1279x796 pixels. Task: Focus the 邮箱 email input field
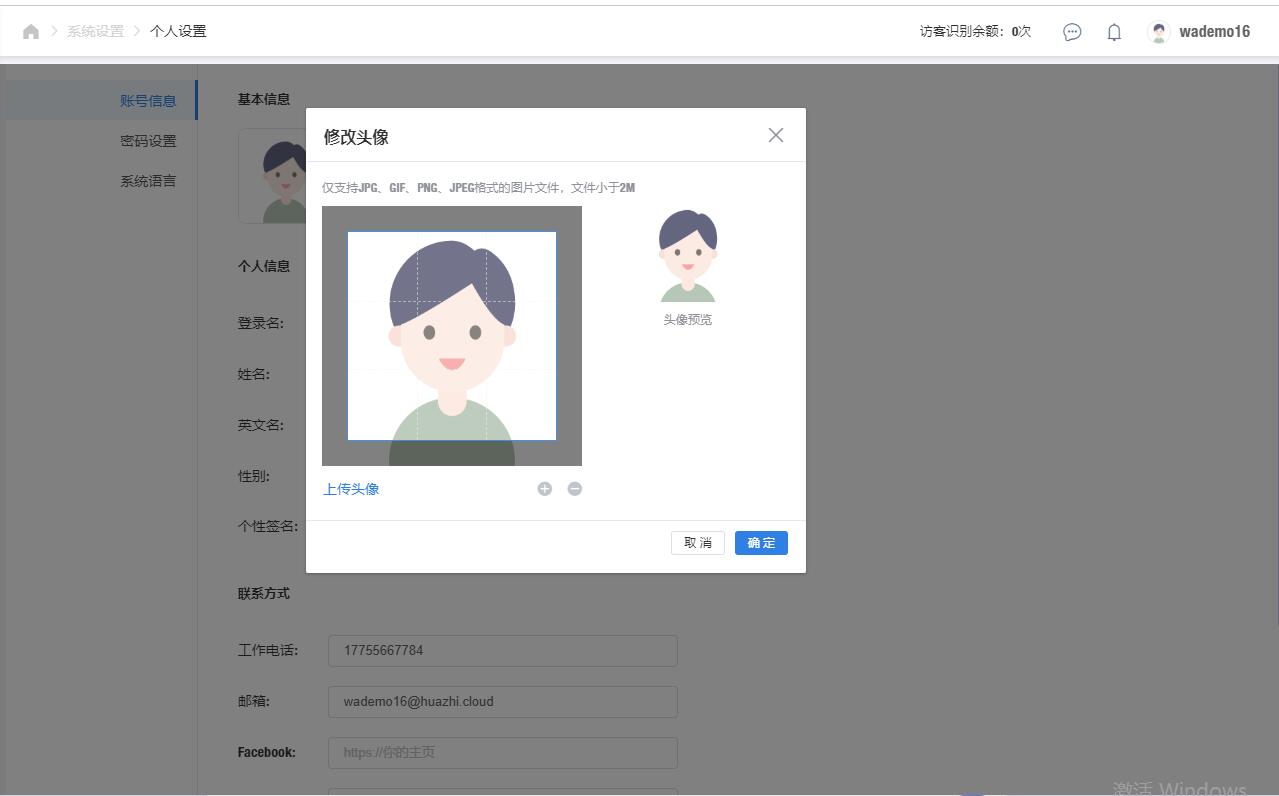(502, 702)
